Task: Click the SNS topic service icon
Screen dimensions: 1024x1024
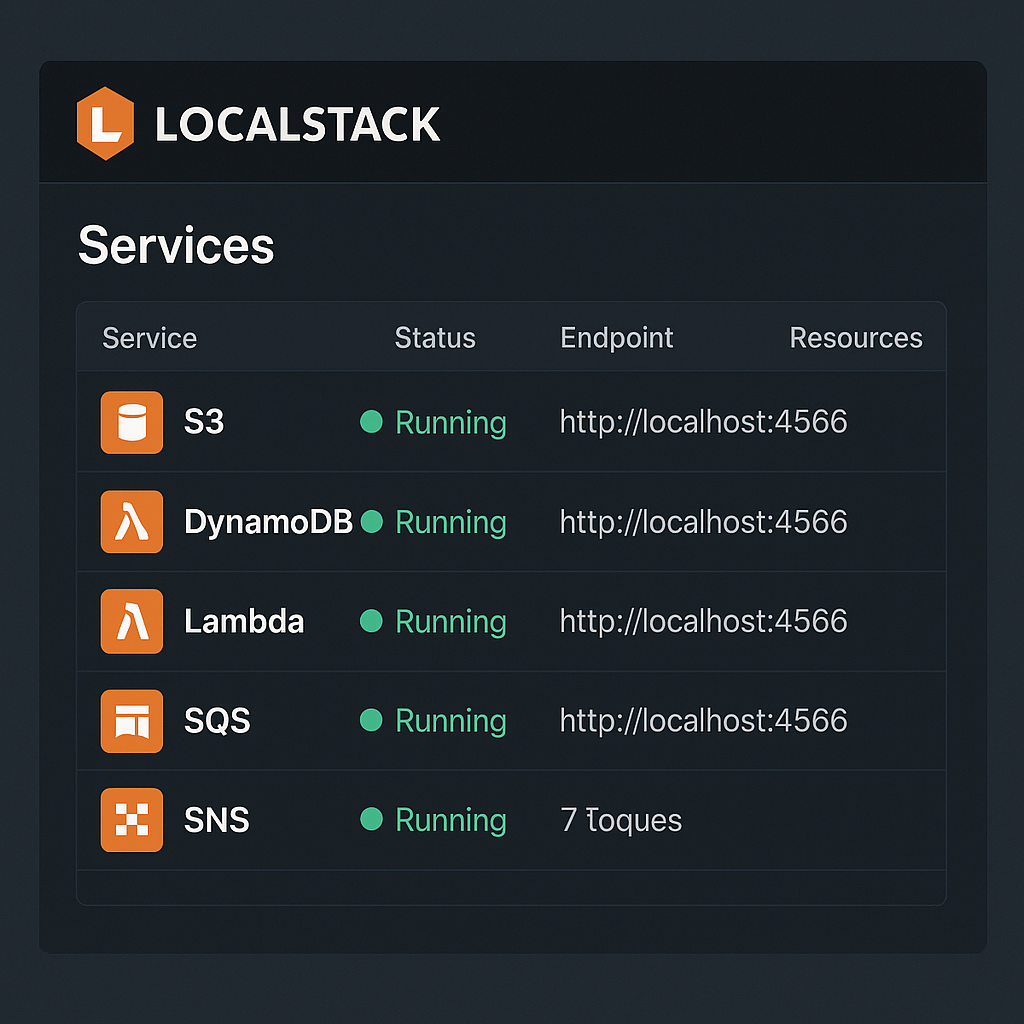Action: (x=131, y=820)
